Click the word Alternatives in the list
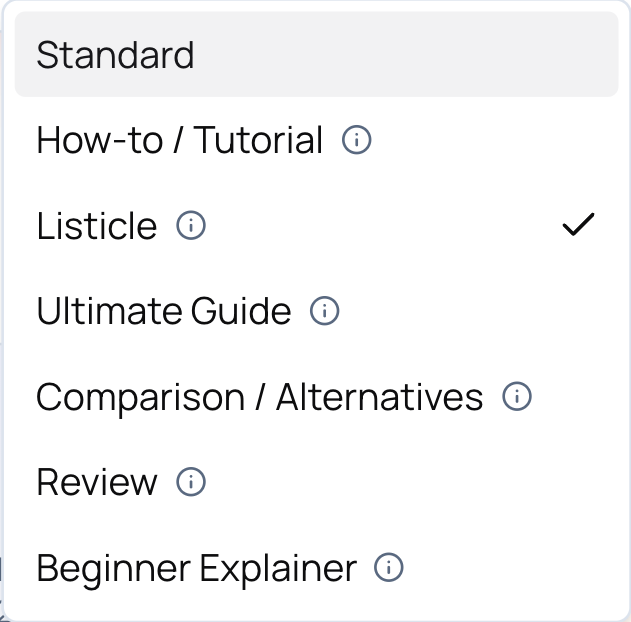The width and height of the screenshot is (631, 622). 380,398
